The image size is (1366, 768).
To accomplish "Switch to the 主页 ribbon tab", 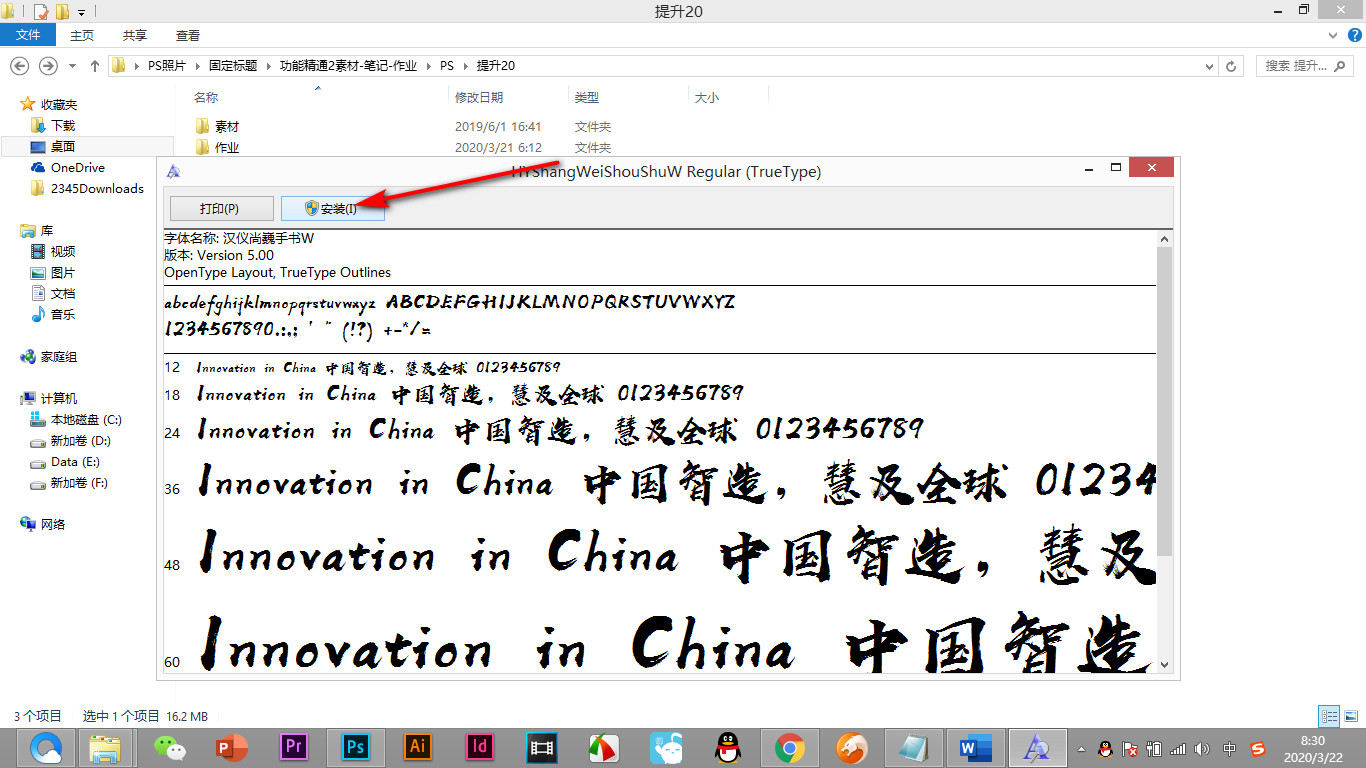I will 82,35.
